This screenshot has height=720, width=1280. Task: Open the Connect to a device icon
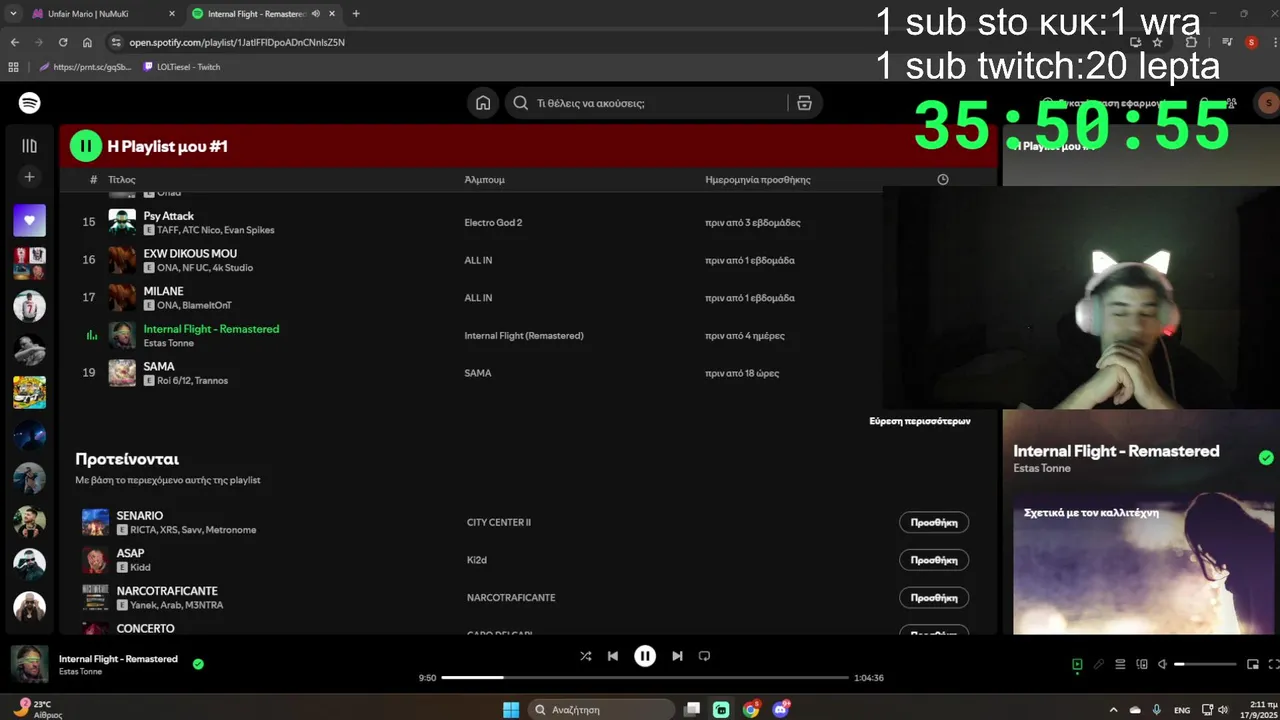coord(1142,664)
